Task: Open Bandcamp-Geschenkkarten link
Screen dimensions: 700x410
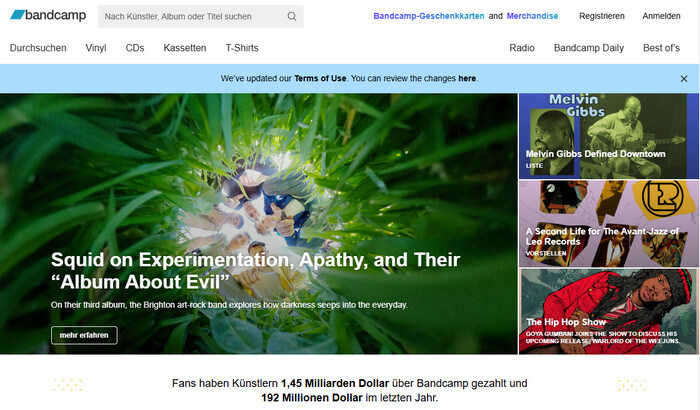Action: (429, 16)
